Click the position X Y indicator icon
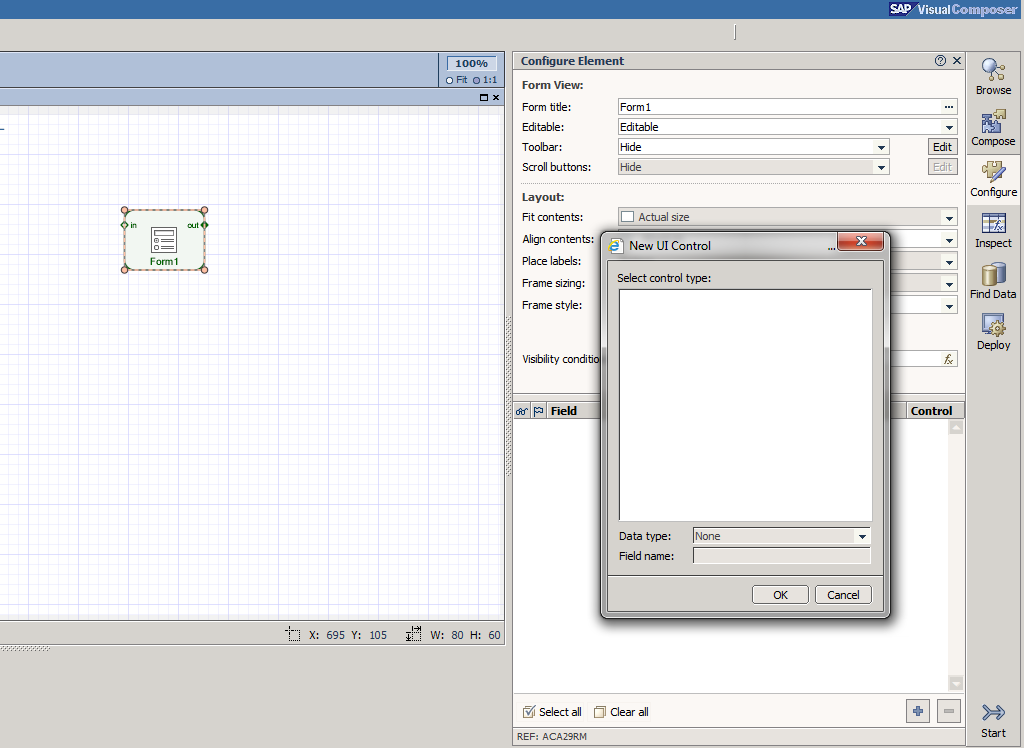The height and width of the screenshot is (748, 1024). tap(293, 634)
